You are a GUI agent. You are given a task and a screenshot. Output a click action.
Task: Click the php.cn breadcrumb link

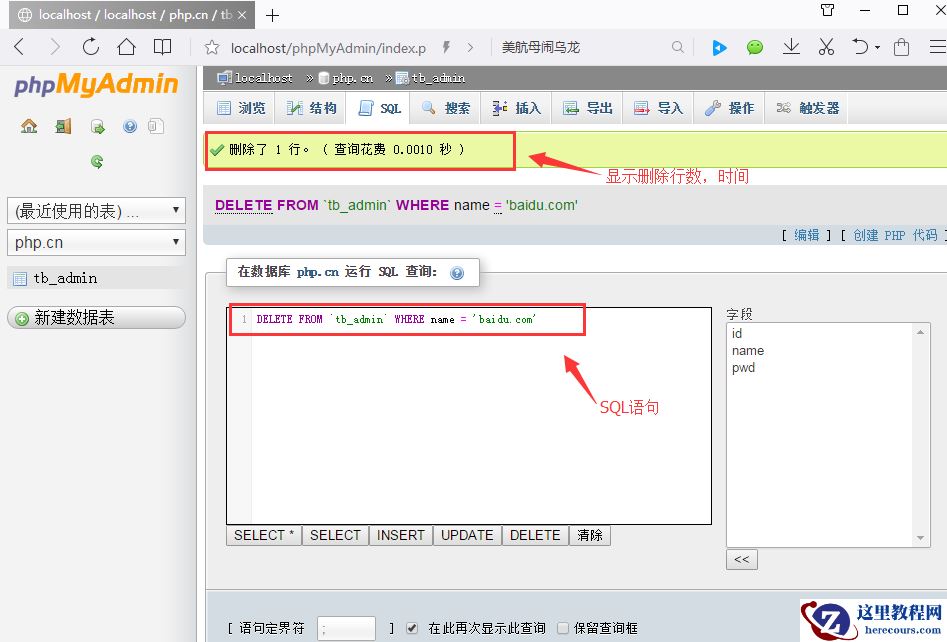pos(352,78)
